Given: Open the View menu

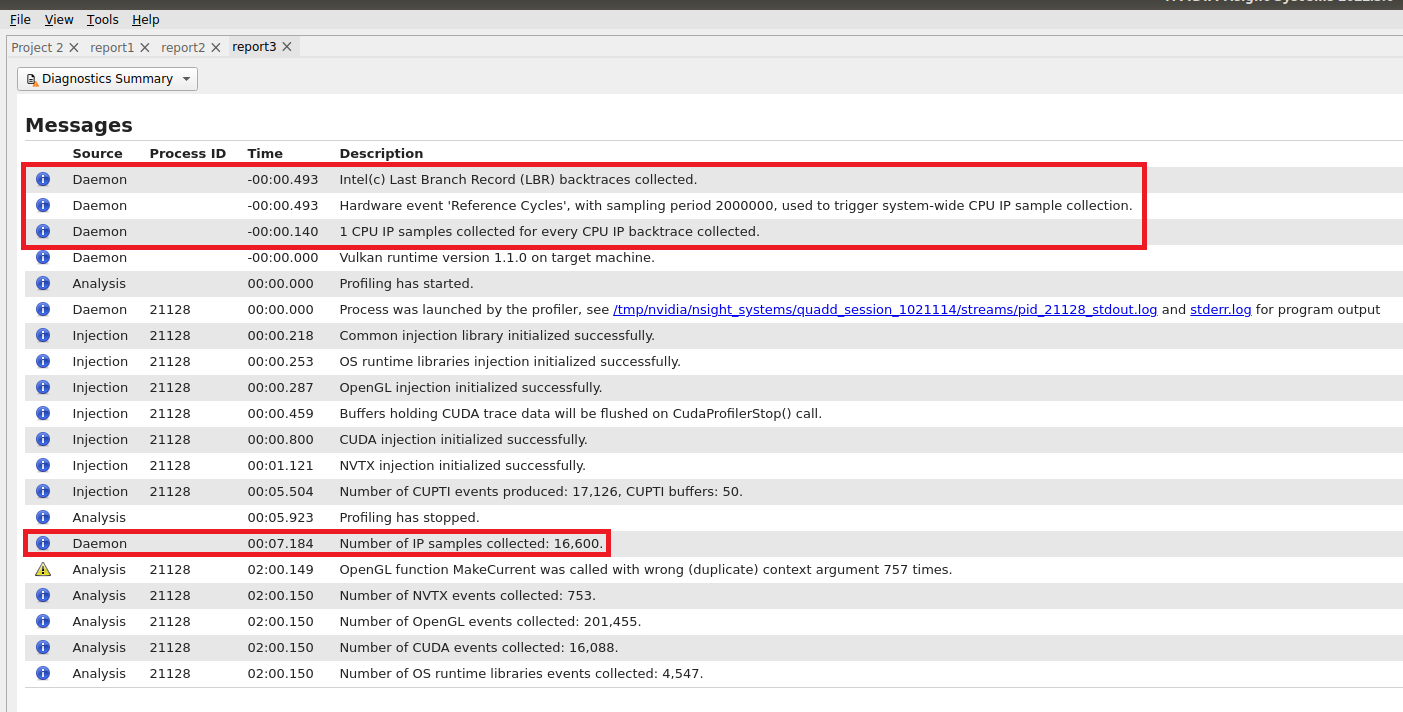Looking at the screenshot, I should point(58,19).
